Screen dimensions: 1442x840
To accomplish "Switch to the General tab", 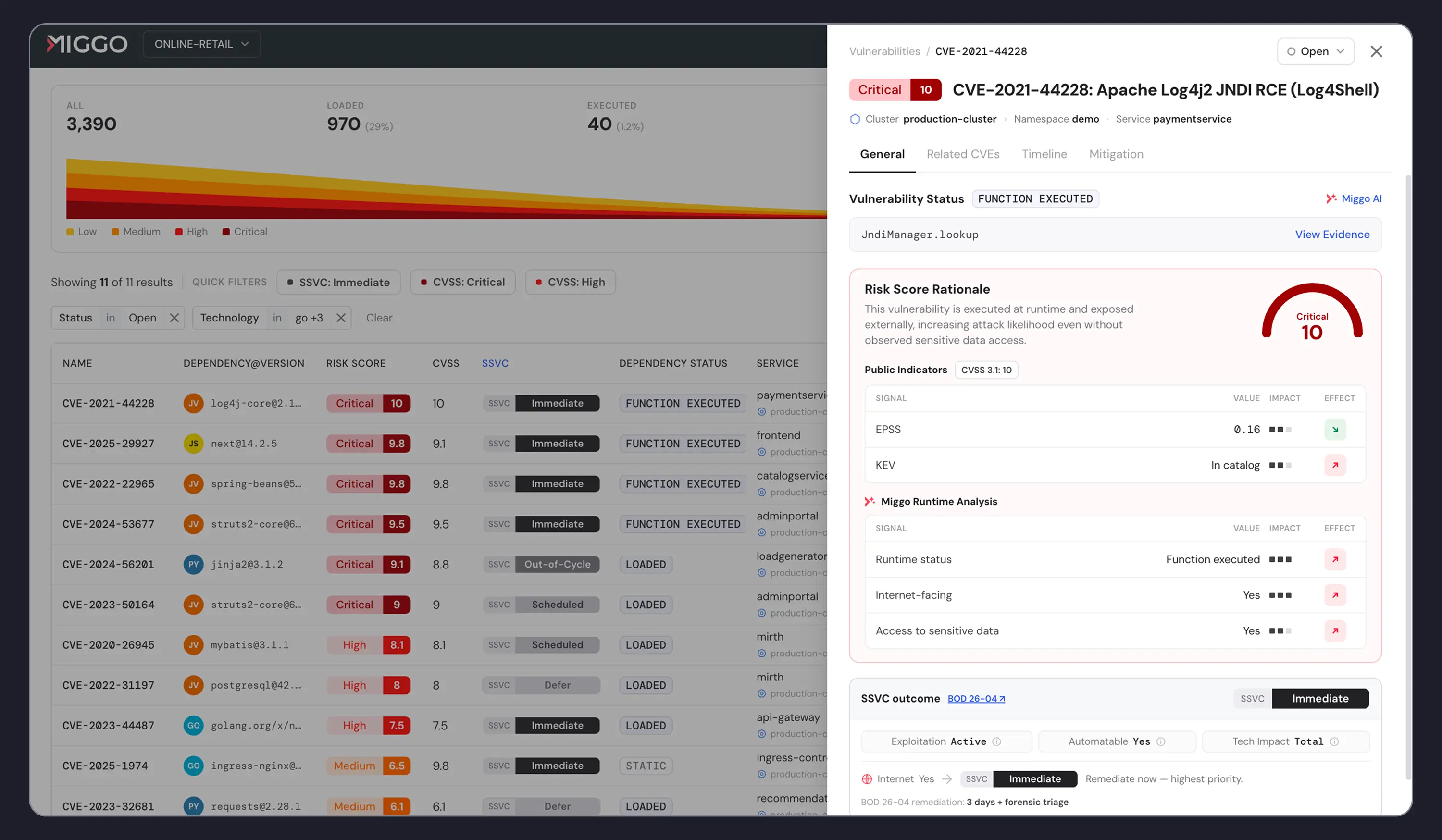I will (882, 154).
